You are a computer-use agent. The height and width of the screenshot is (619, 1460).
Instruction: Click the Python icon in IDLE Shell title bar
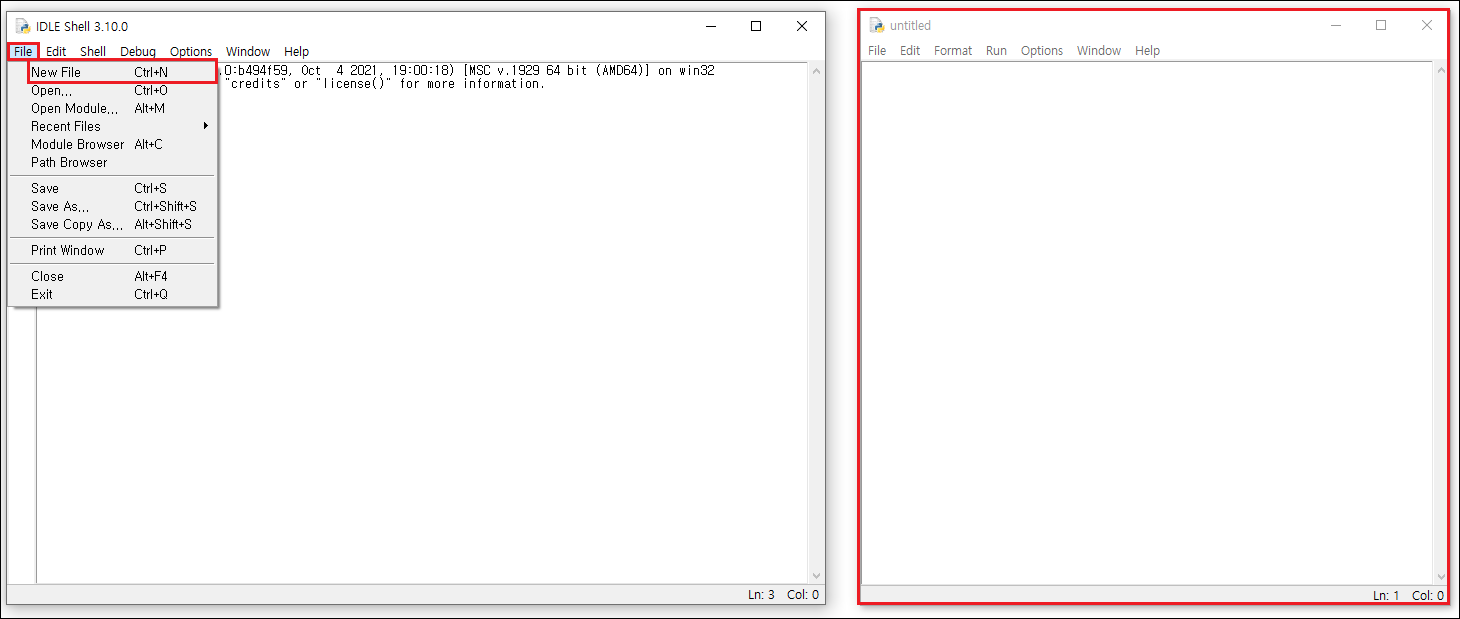tap(23, 26)
